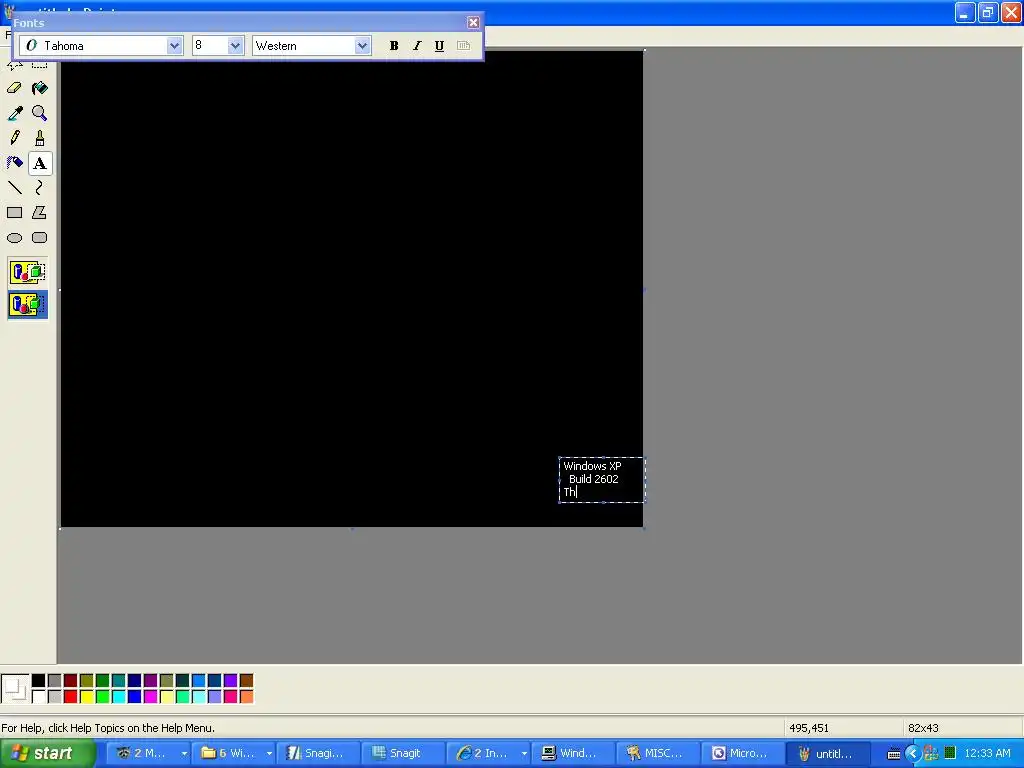The width and height of the screenshot is (1024, 768).
Task: Select the Pick Color eyedropper tool
Action: 14,113
